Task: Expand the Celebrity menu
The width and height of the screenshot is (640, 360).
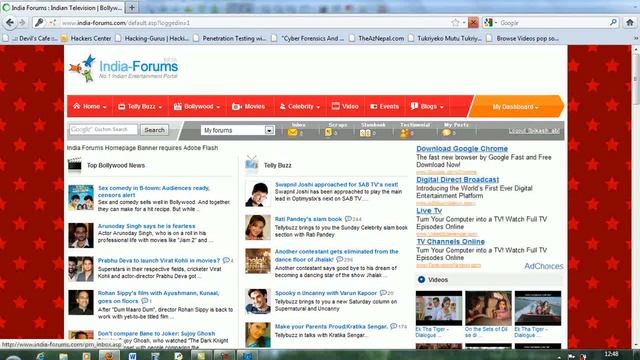Action: 300,107
